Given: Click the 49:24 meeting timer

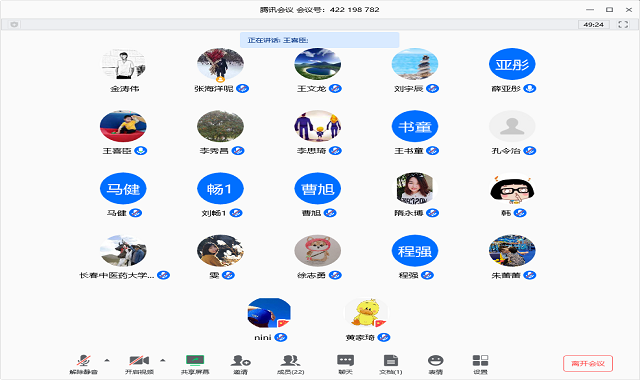Looking at the screenshot, I should click(593, 24).
